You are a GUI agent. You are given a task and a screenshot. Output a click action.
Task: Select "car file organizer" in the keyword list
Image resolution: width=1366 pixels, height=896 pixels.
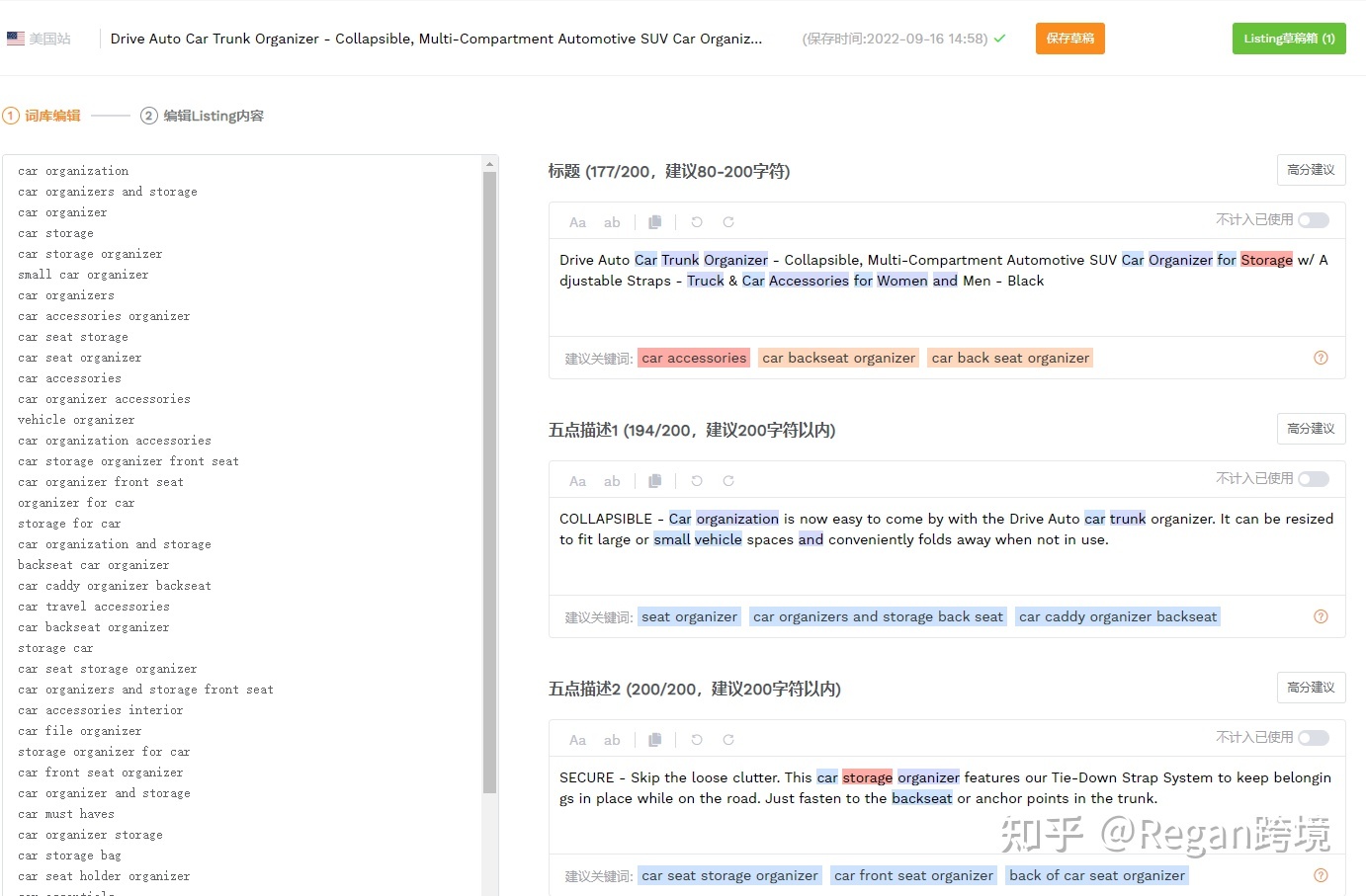click(x=80, y=731)
